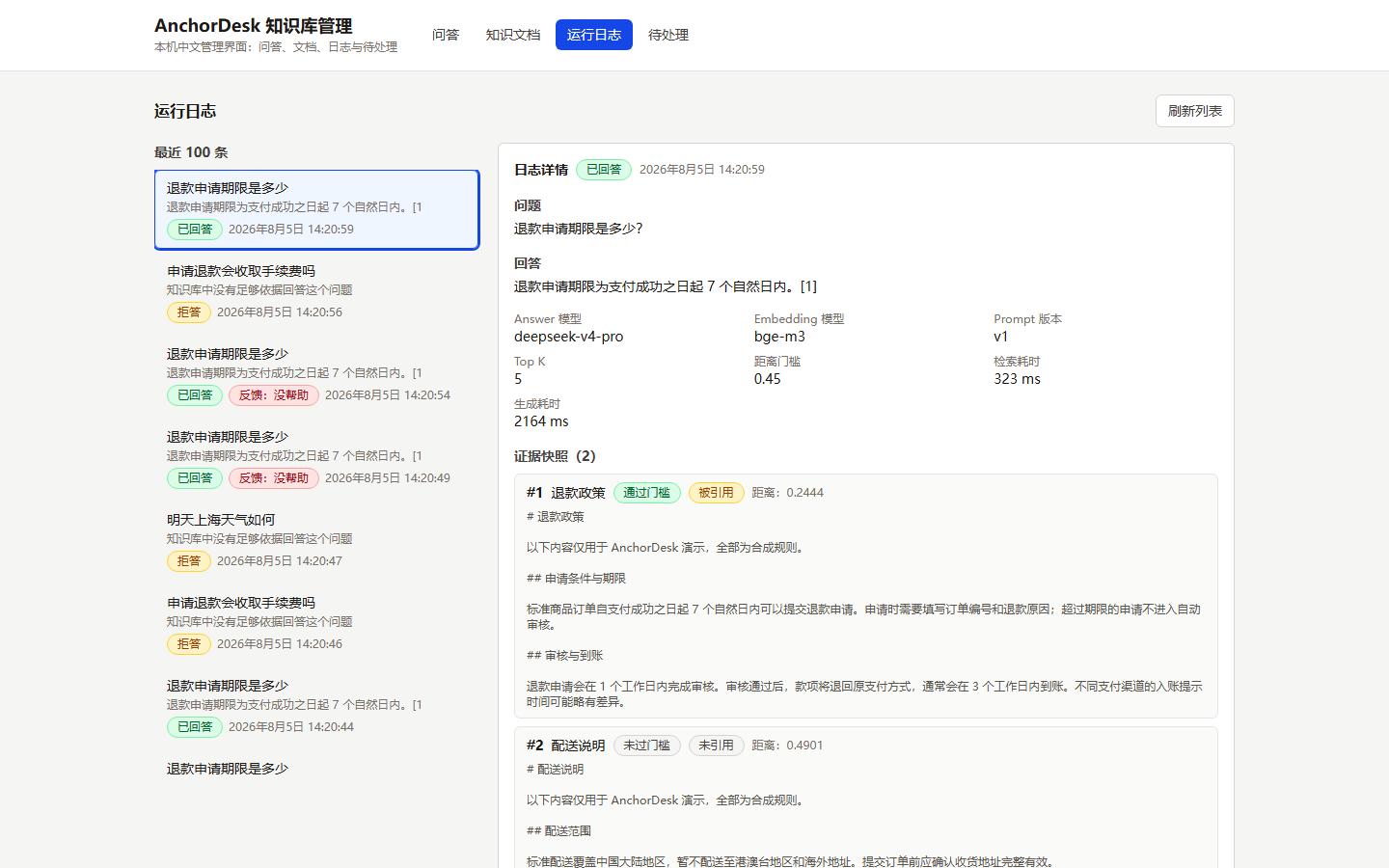Screen dimensions: 1389x868
Task: Click the 反馈：没帮助 badge on 14:20:49 entry
Action: 274,478
